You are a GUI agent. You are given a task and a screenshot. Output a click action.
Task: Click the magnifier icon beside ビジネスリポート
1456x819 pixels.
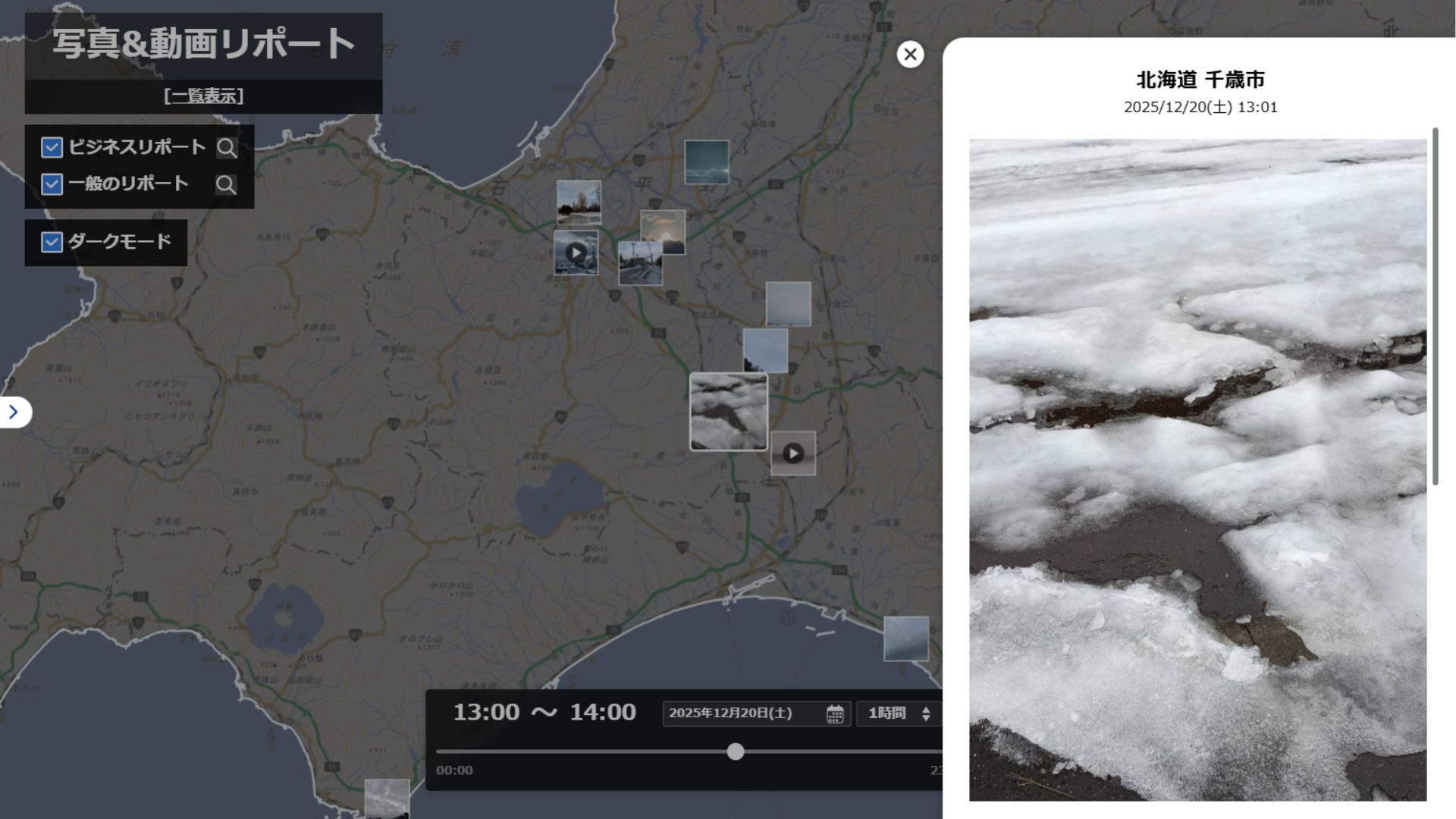point(226,148)
